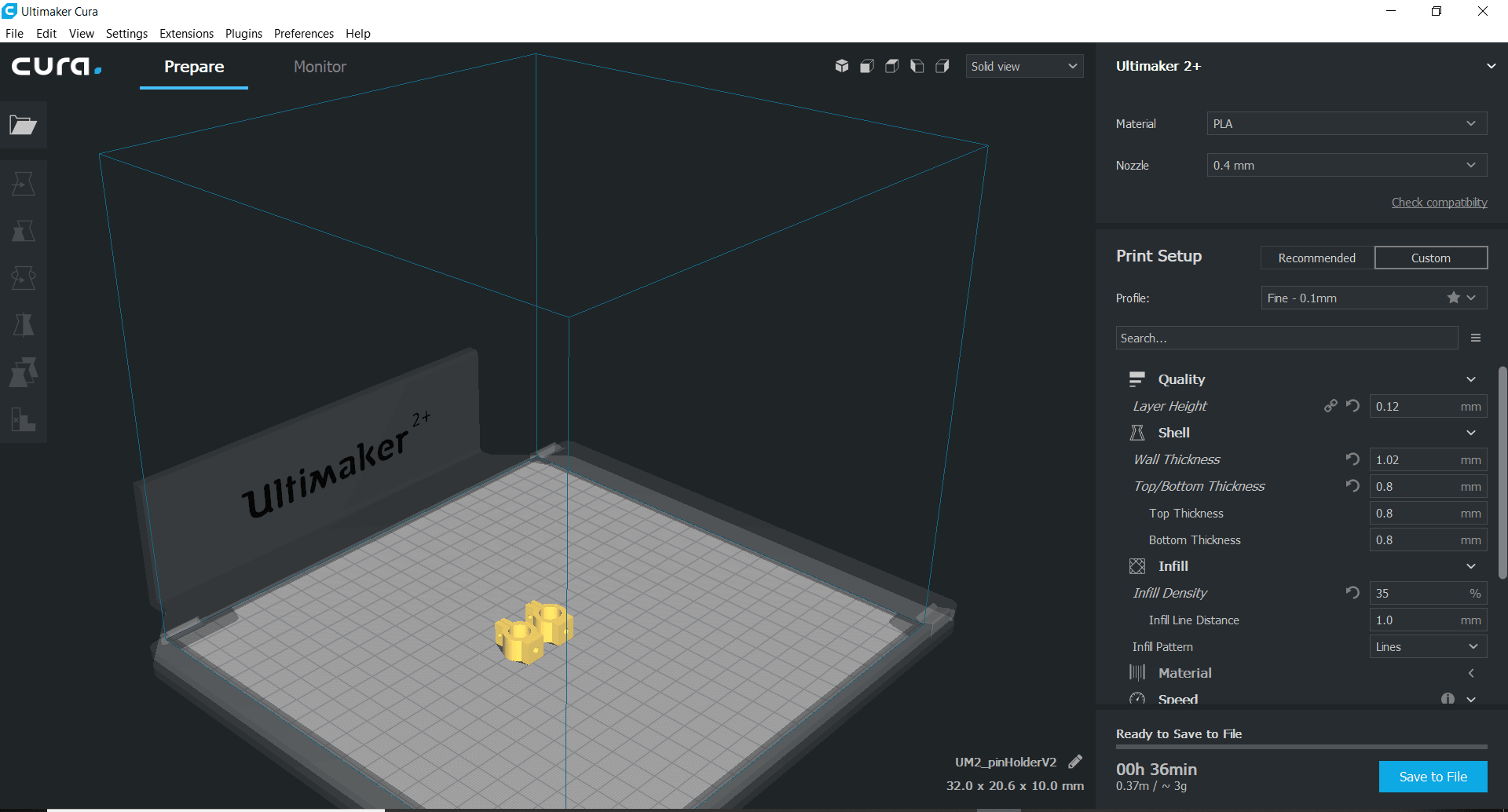Image resolution: width=1508 pixels, height=812 pixels.
Task: Click the Shell category icon
Action: point(1136,433)
